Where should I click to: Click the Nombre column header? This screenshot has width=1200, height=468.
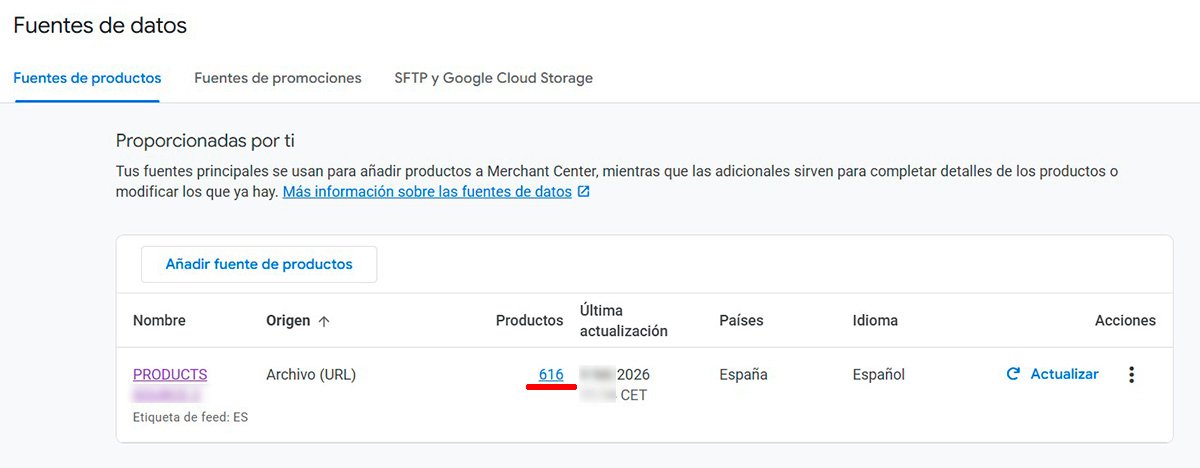(159, 321)
